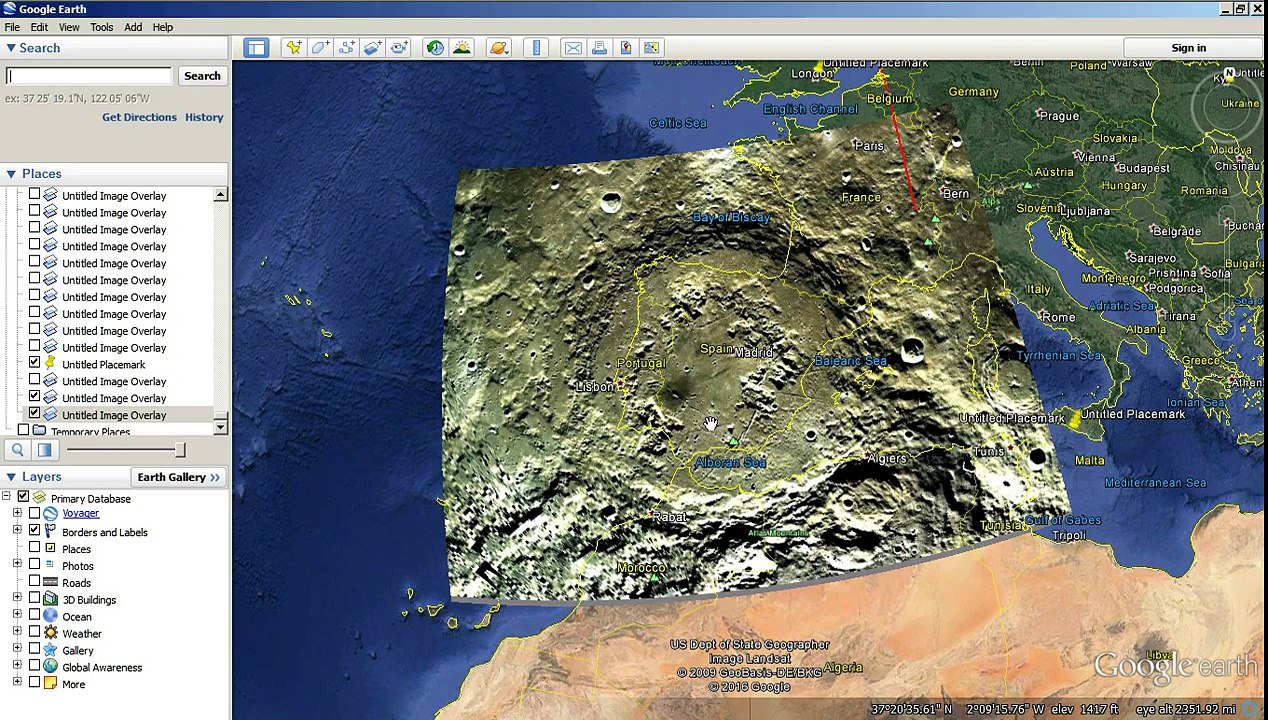Collapse the Search panel triangle
The image size is (1268, 720).
pyautogui.click(x=10, y=48)
